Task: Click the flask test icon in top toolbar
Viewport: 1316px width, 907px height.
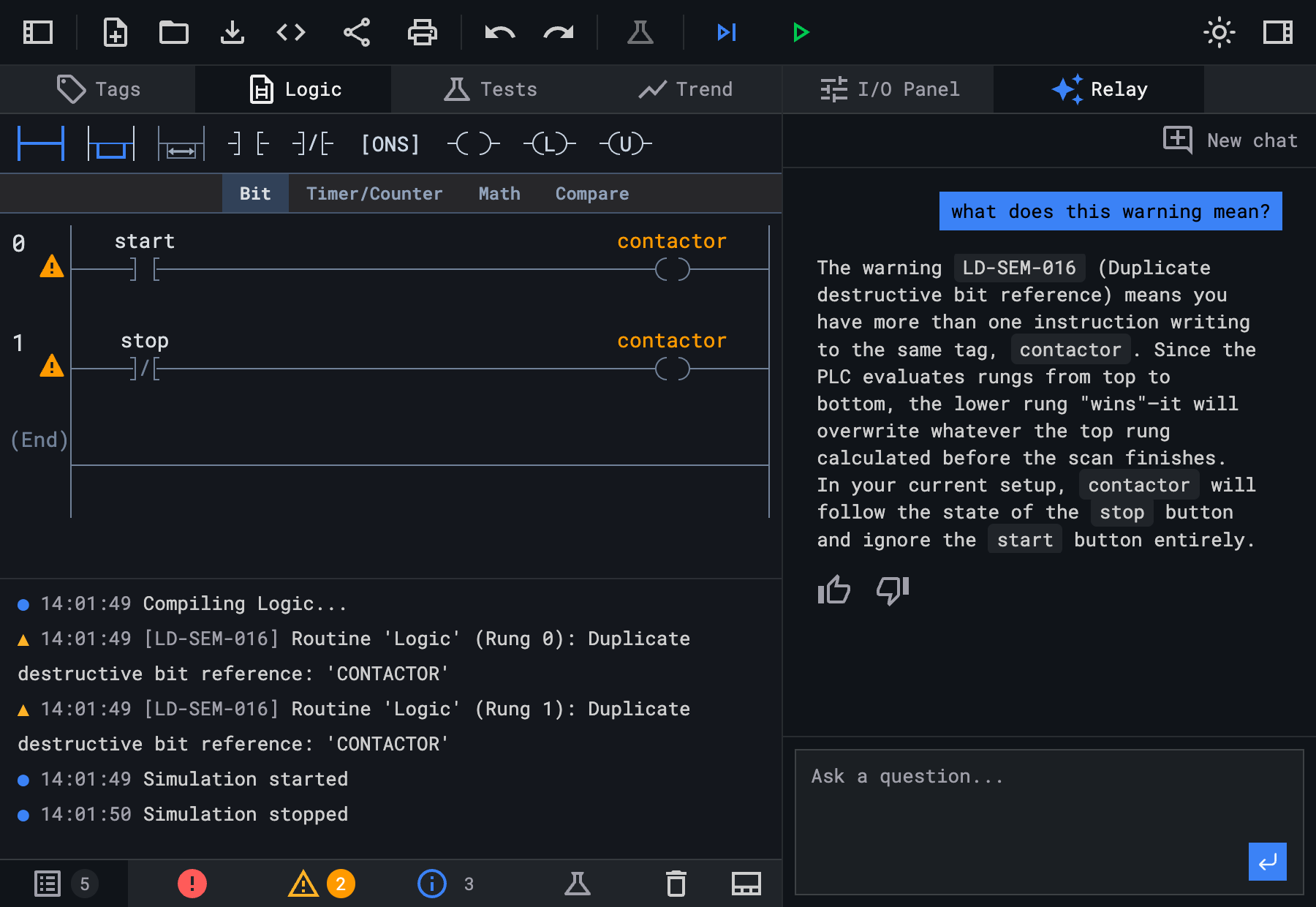Action: tap(640, 32)
